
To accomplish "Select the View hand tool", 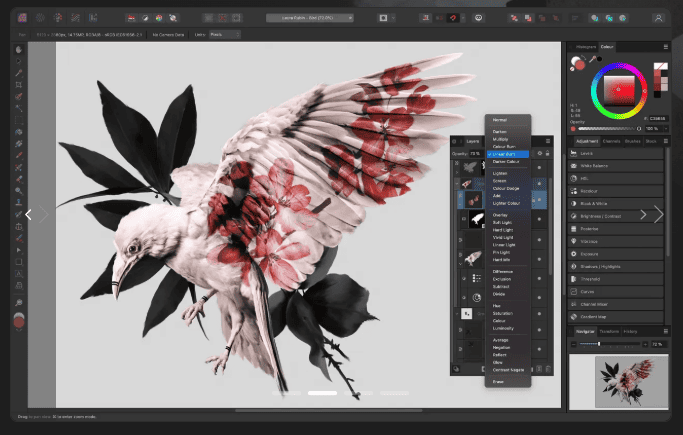I will [19, 50].
